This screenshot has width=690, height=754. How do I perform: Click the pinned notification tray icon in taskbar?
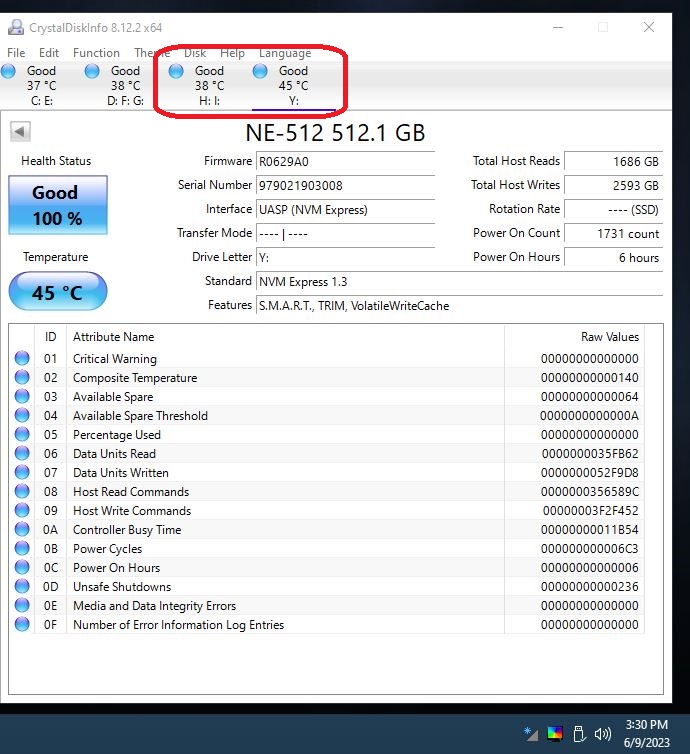(x=531, y=734)
